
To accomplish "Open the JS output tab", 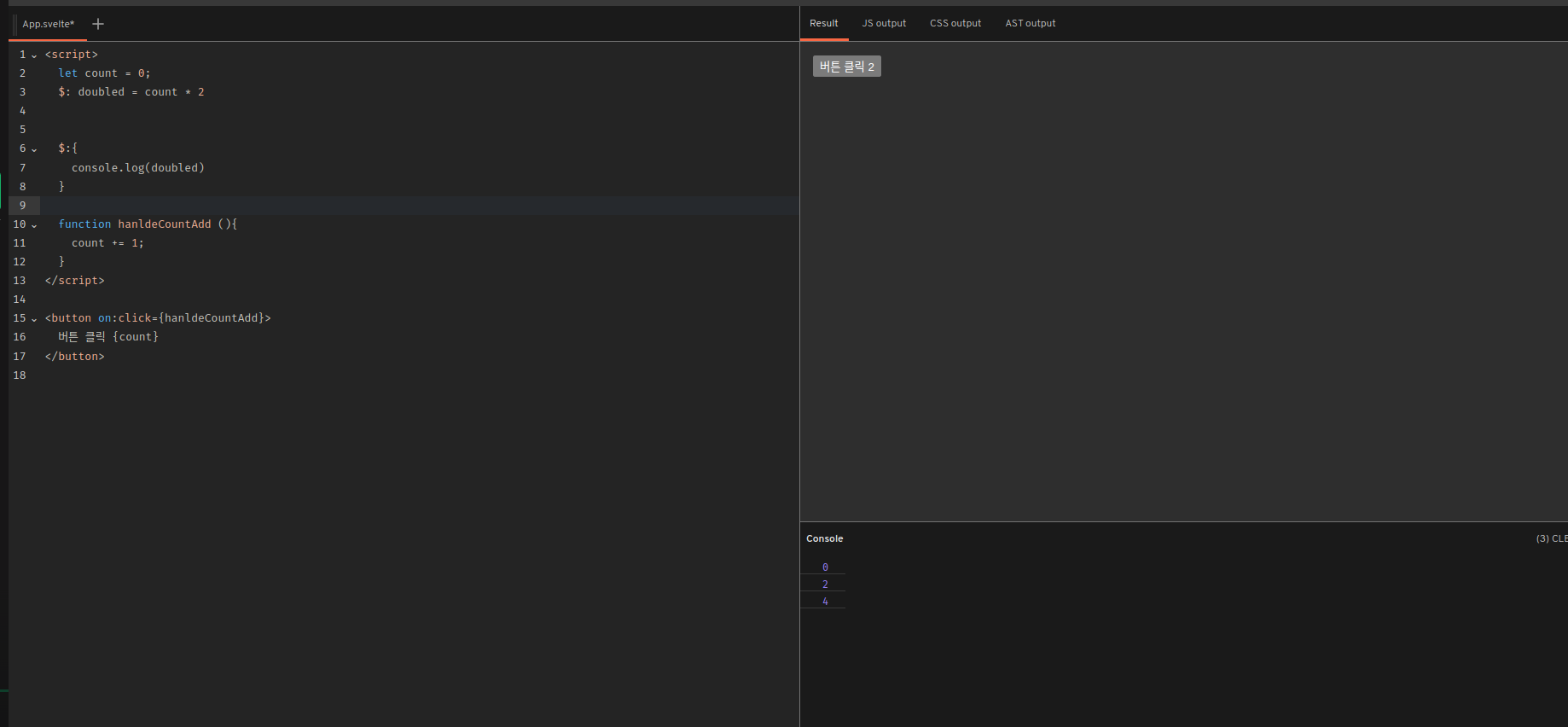I will tap(884, 23).
